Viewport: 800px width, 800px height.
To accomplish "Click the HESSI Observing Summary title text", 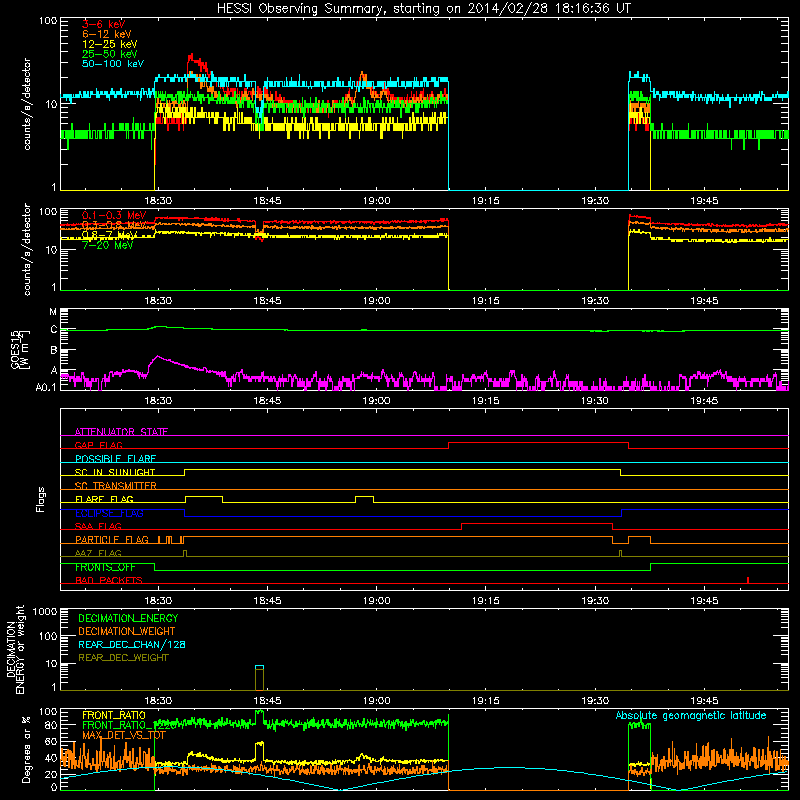I will pos(423,9).
